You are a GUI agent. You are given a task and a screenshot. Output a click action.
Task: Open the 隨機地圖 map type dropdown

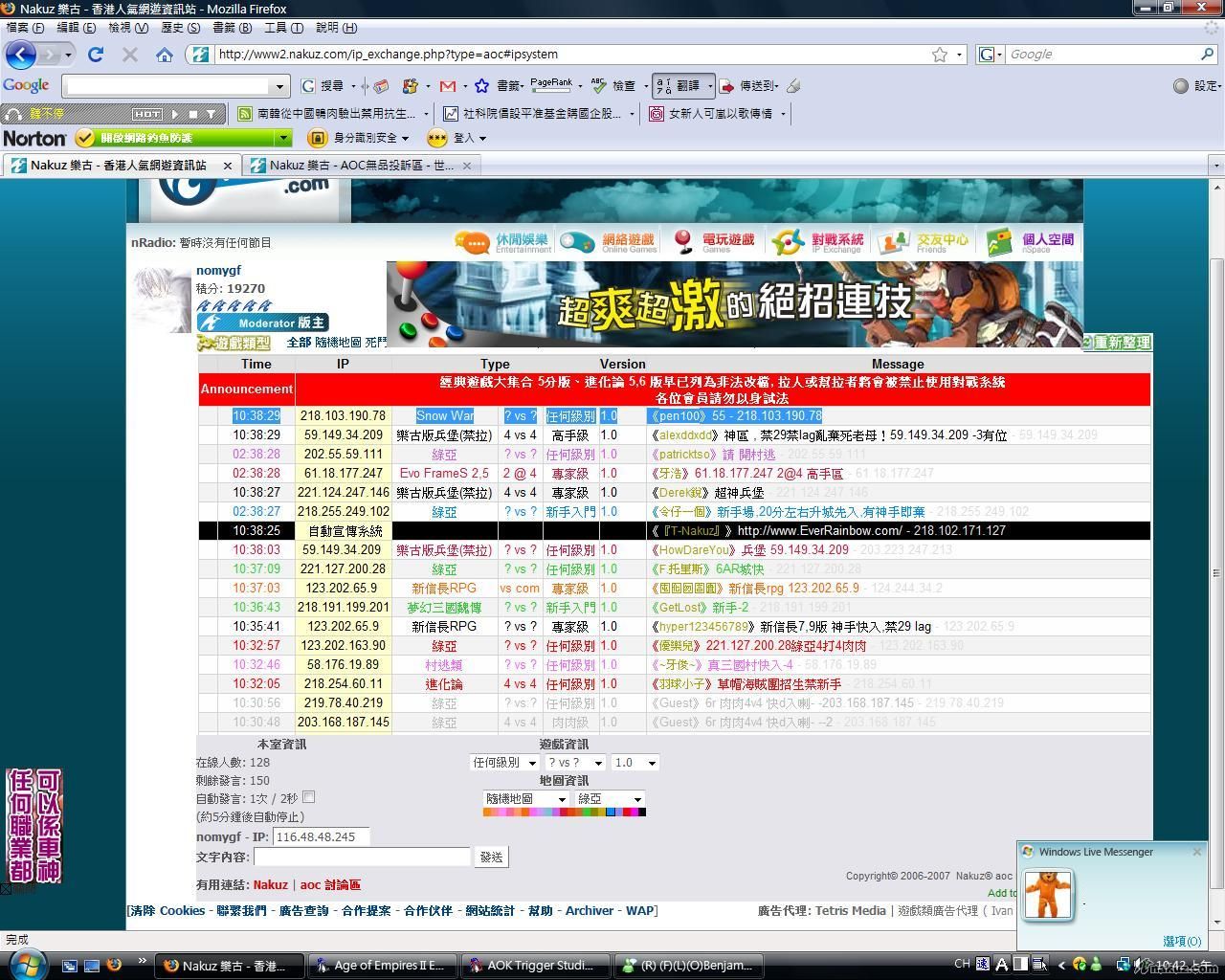pos(525,799)
